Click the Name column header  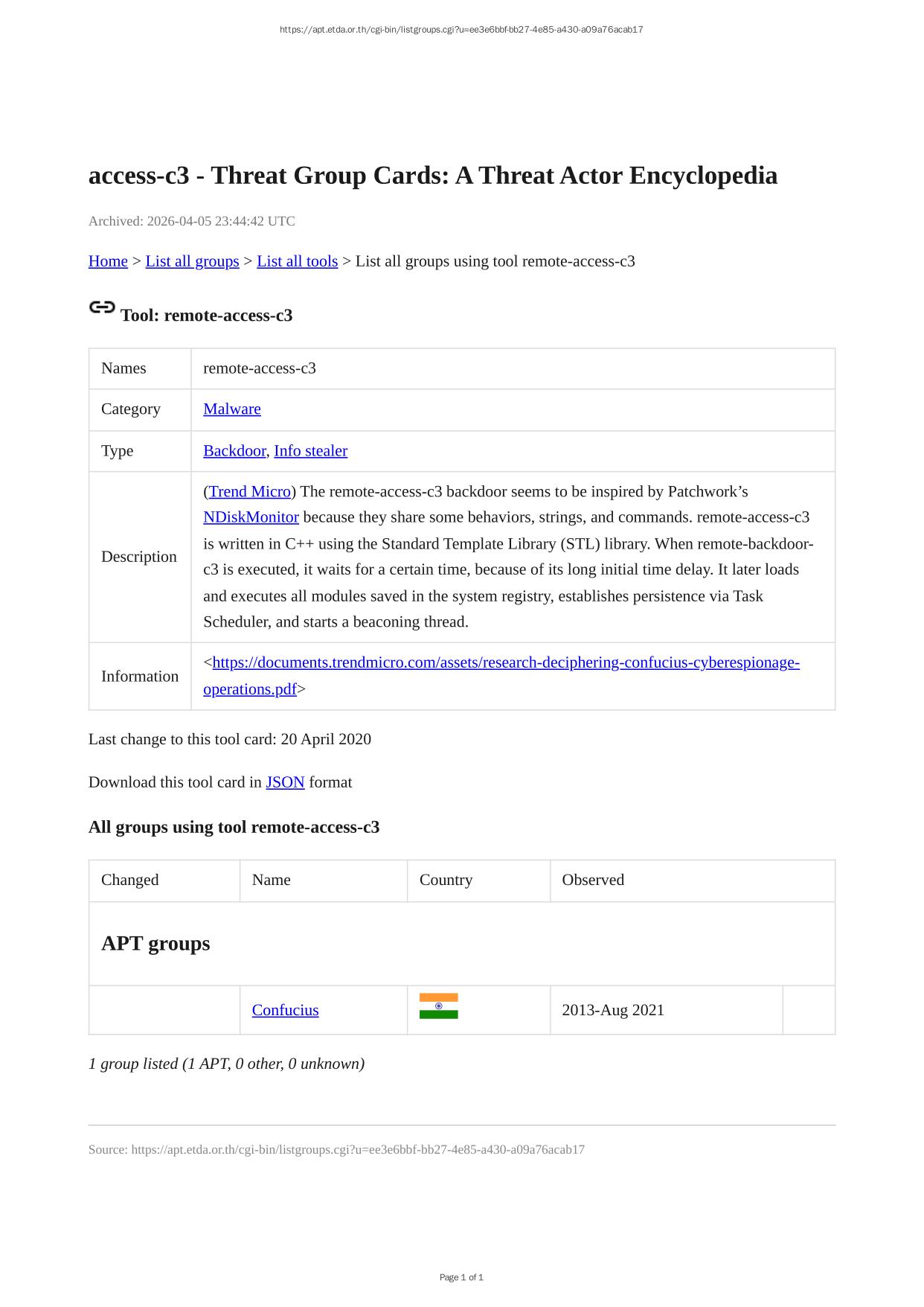pyautogui.click(x=271, y=880)
